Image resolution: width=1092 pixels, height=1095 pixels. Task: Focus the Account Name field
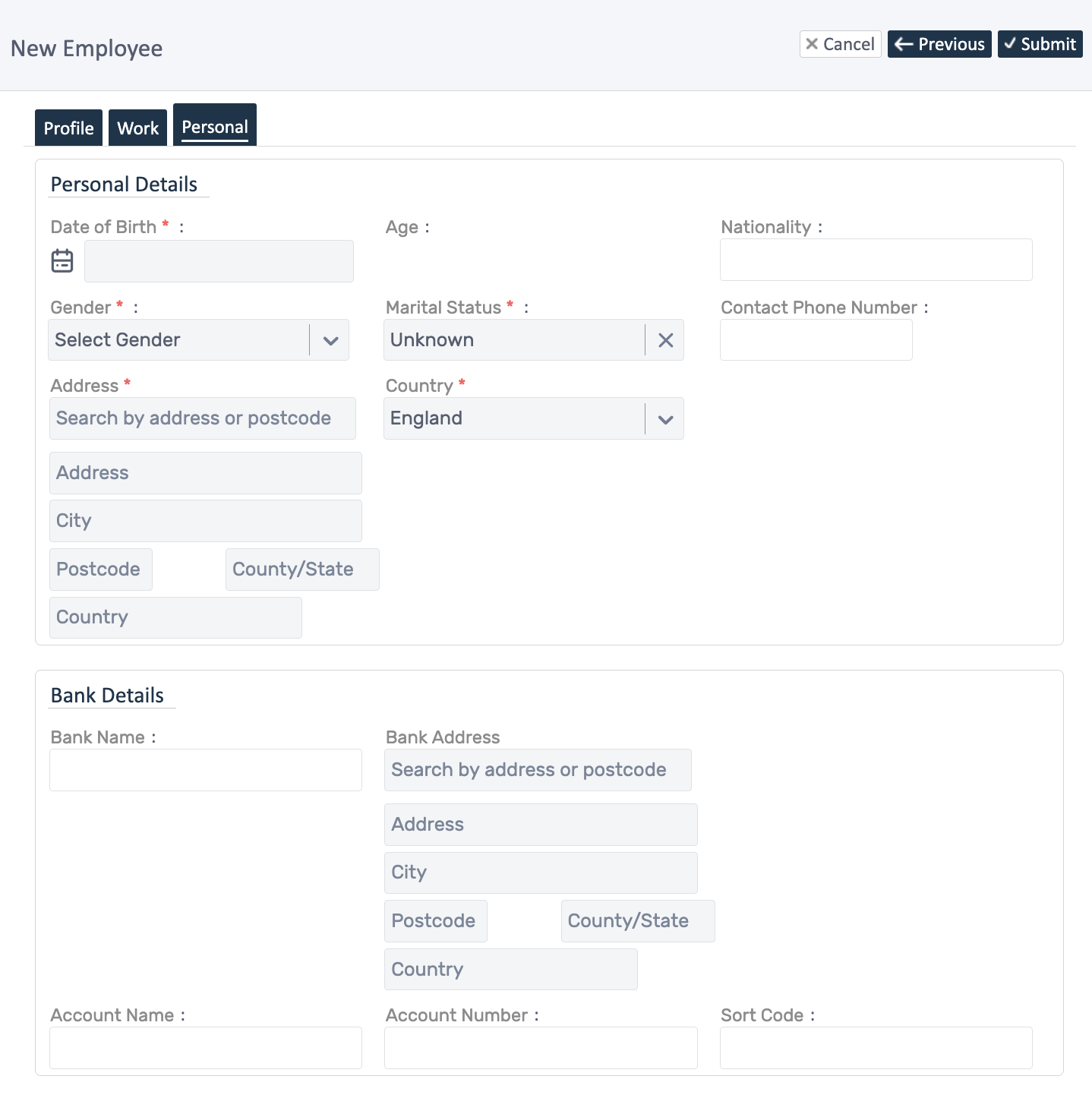[x=205, y=1048]
